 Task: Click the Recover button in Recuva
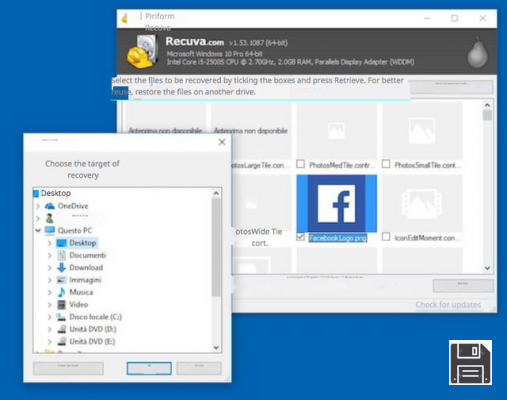463,286
